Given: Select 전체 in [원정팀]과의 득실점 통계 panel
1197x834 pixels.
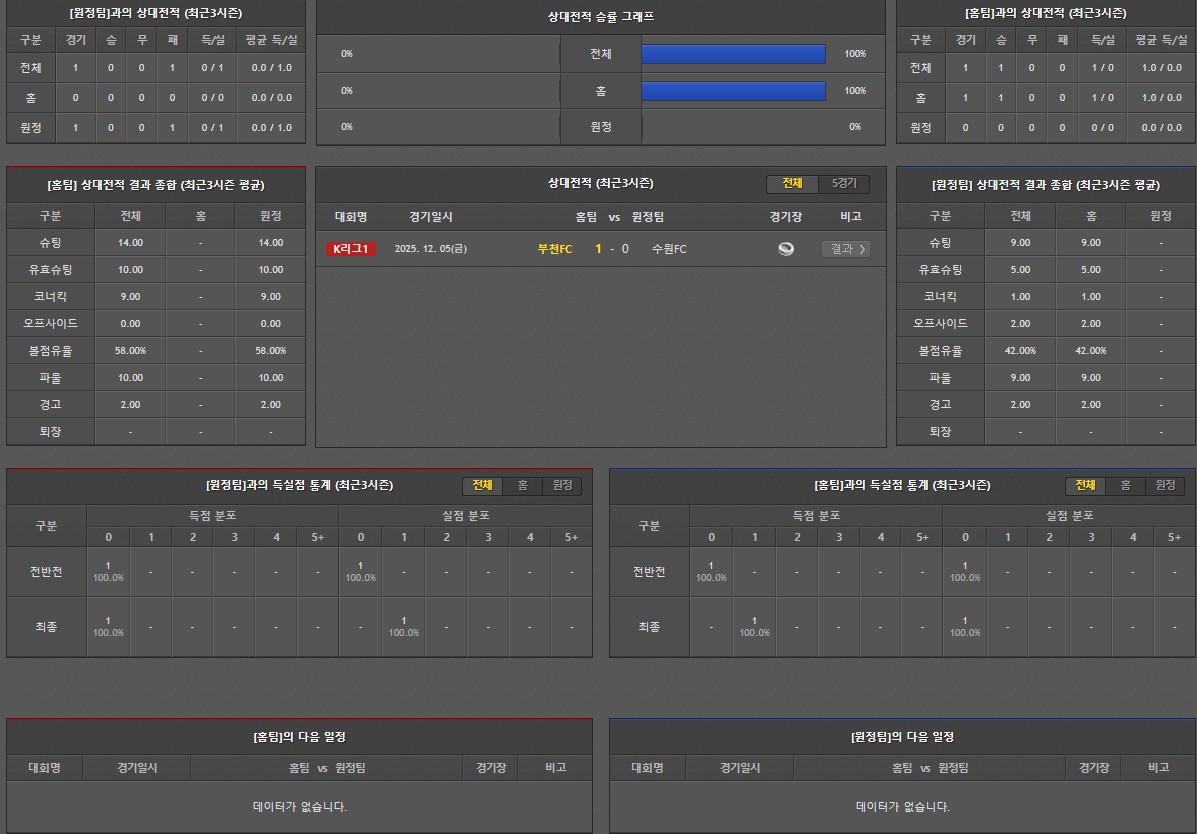Looking at the screenshot, I should (x=482, y=485).
